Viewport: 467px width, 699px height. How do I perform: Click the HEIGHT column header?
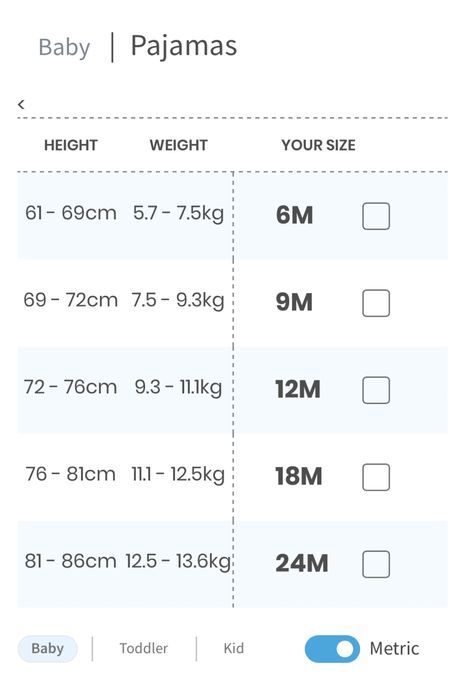point(70,145)
